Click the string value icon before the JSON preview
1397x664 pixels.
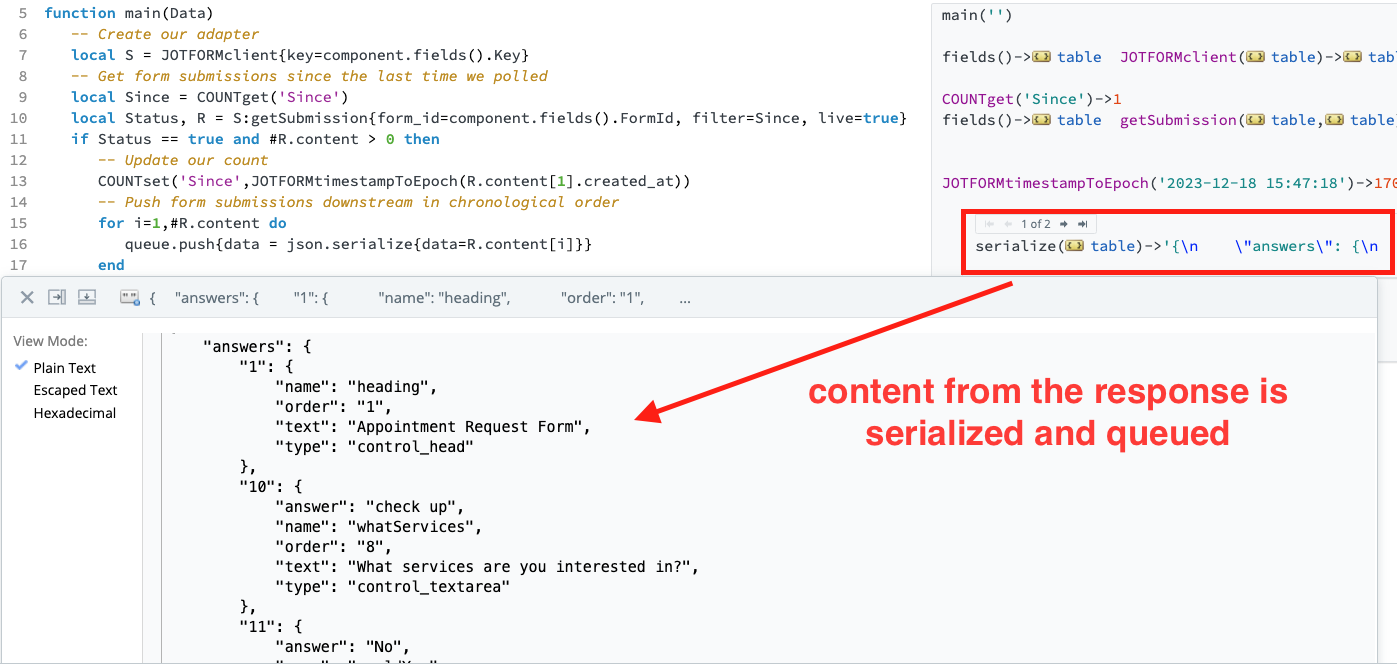click(x=129, y=297)
